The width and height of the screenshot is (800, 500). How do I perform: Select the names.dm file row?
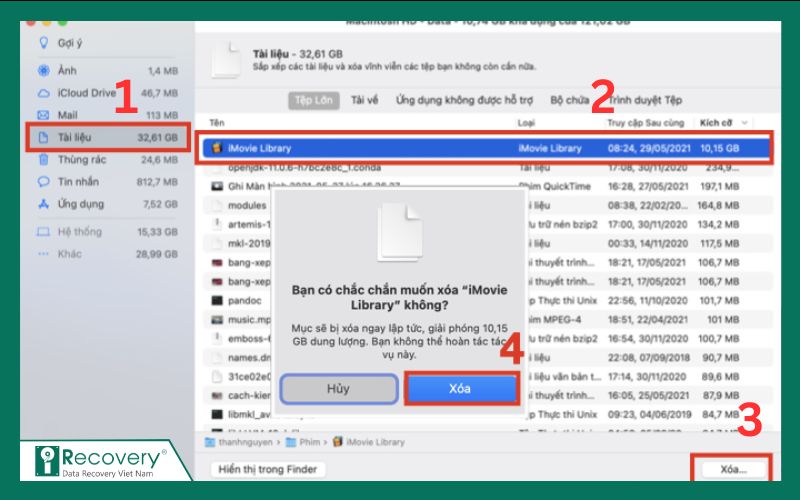point(487,358)
